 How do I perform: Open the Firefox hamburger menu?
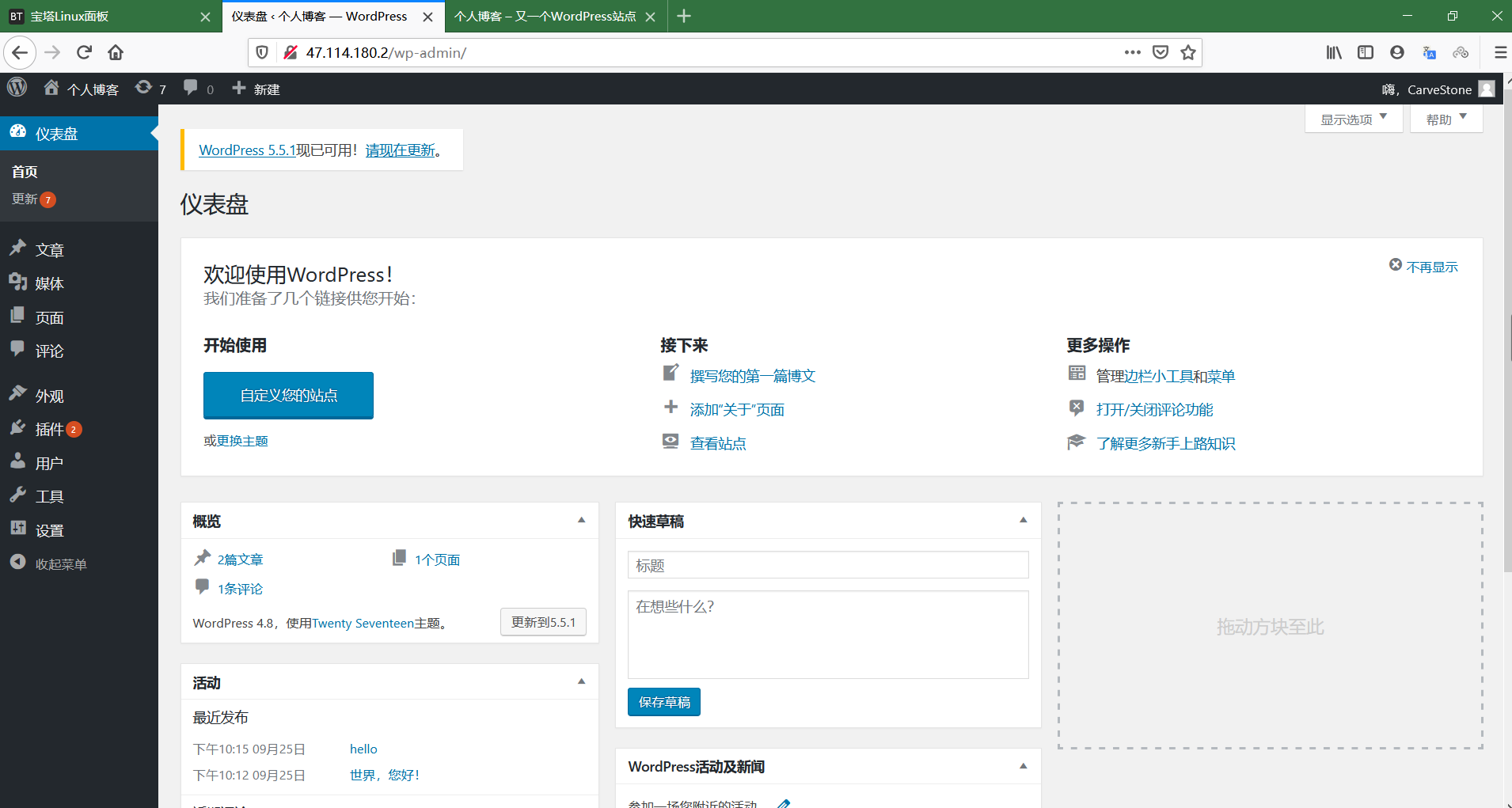pyautogui.click(x=1499, y=52)
